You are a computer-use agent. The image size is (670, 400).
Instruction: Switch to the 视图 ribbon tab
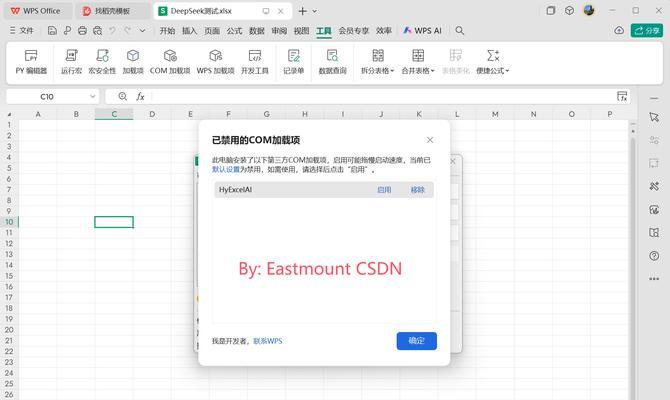point(301,31)
